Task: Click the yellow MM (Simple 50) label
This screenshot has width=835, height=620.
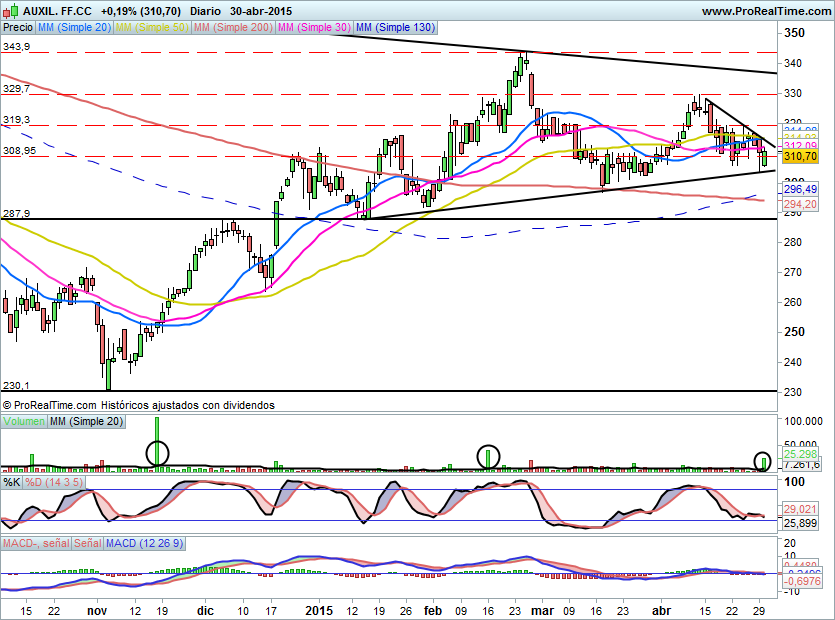Action: 153,28
